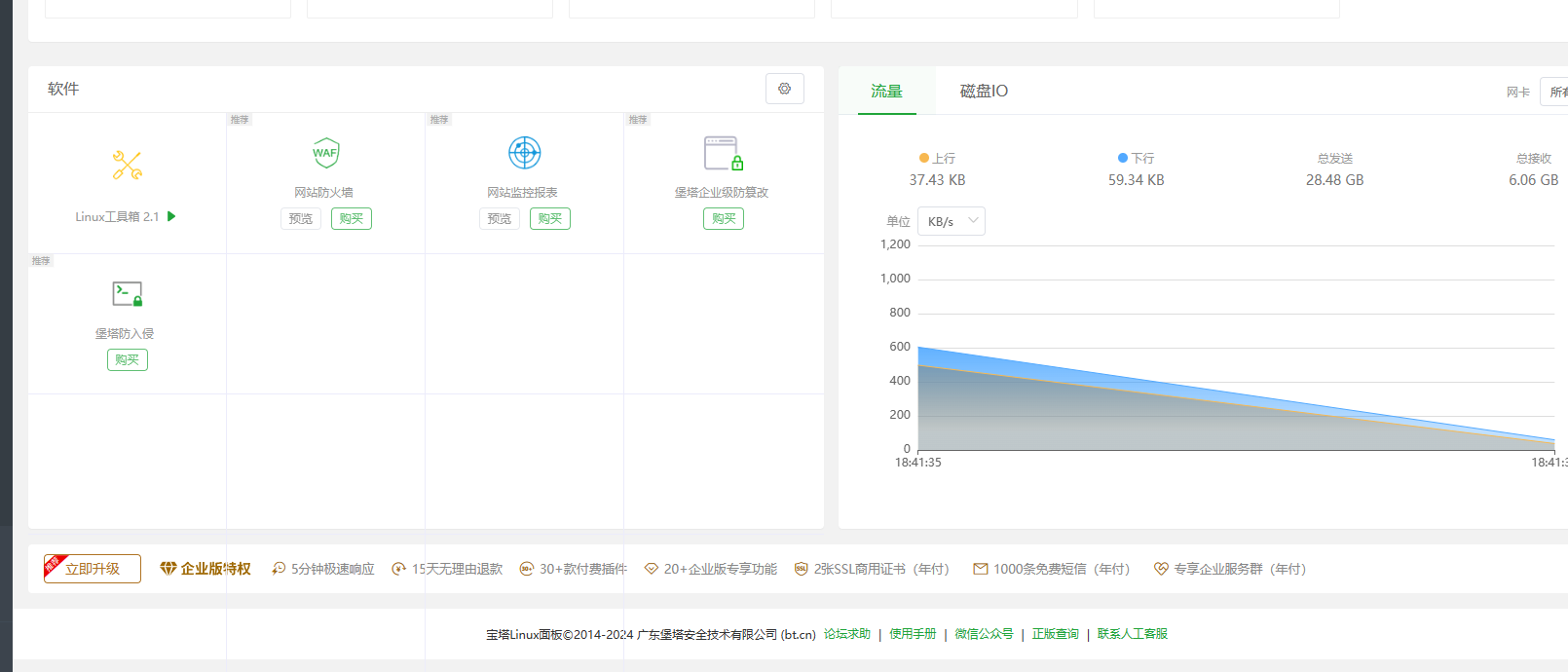Click the 立即升级 upgrade button
Screen dimensions: 1568x672
(93, 569)
